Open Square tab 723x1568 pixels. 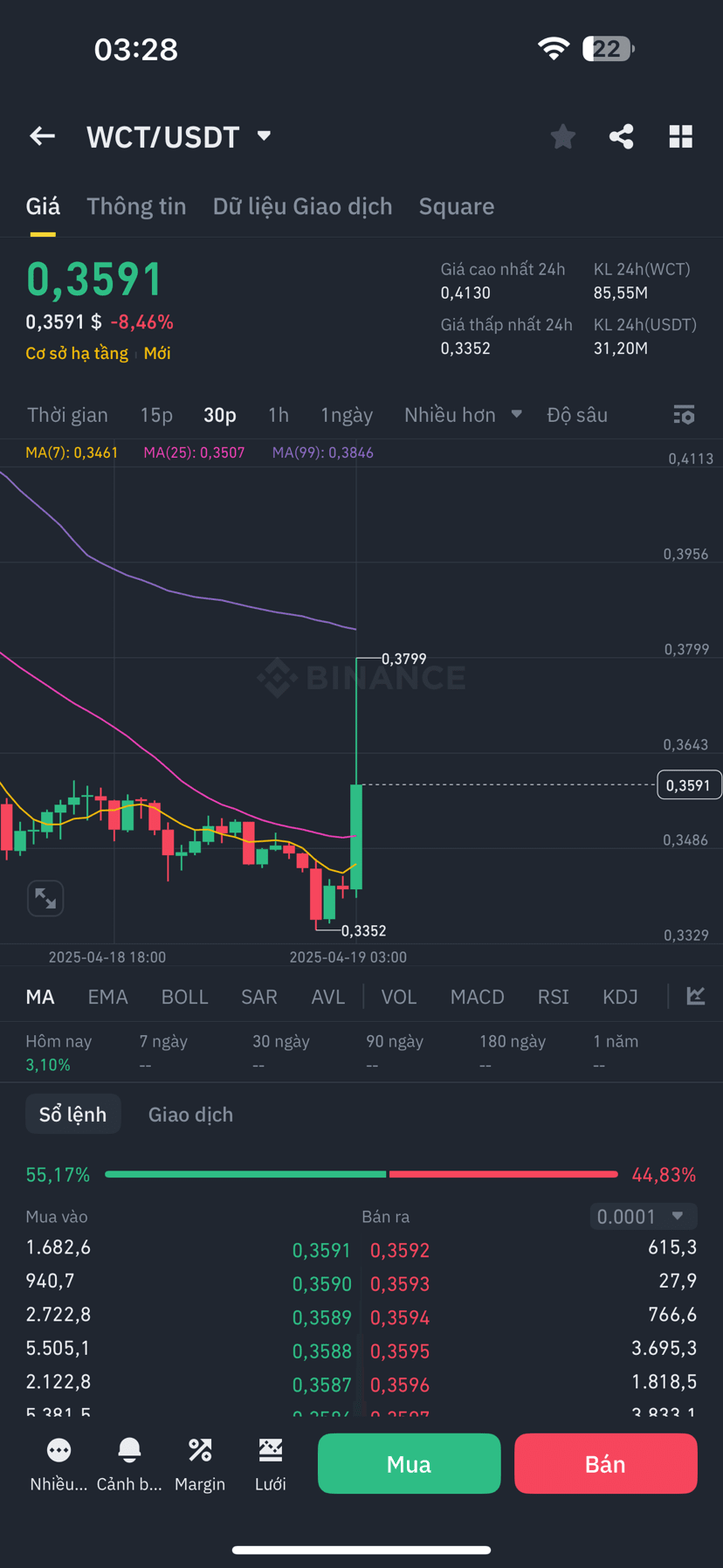click(457, 206)
